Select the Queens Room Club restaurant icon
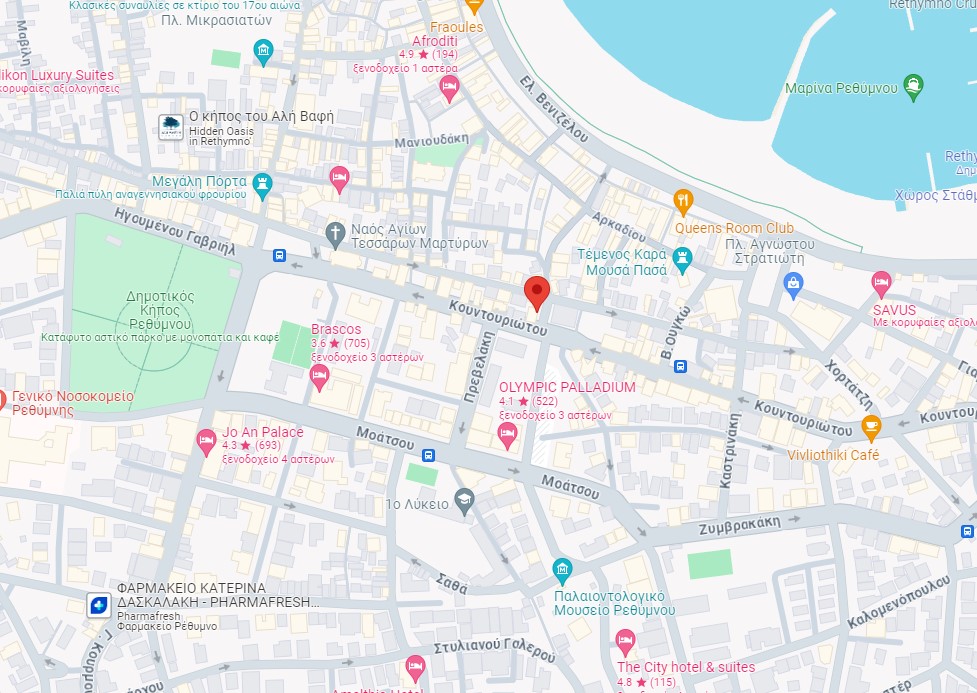 pos(684,202)
